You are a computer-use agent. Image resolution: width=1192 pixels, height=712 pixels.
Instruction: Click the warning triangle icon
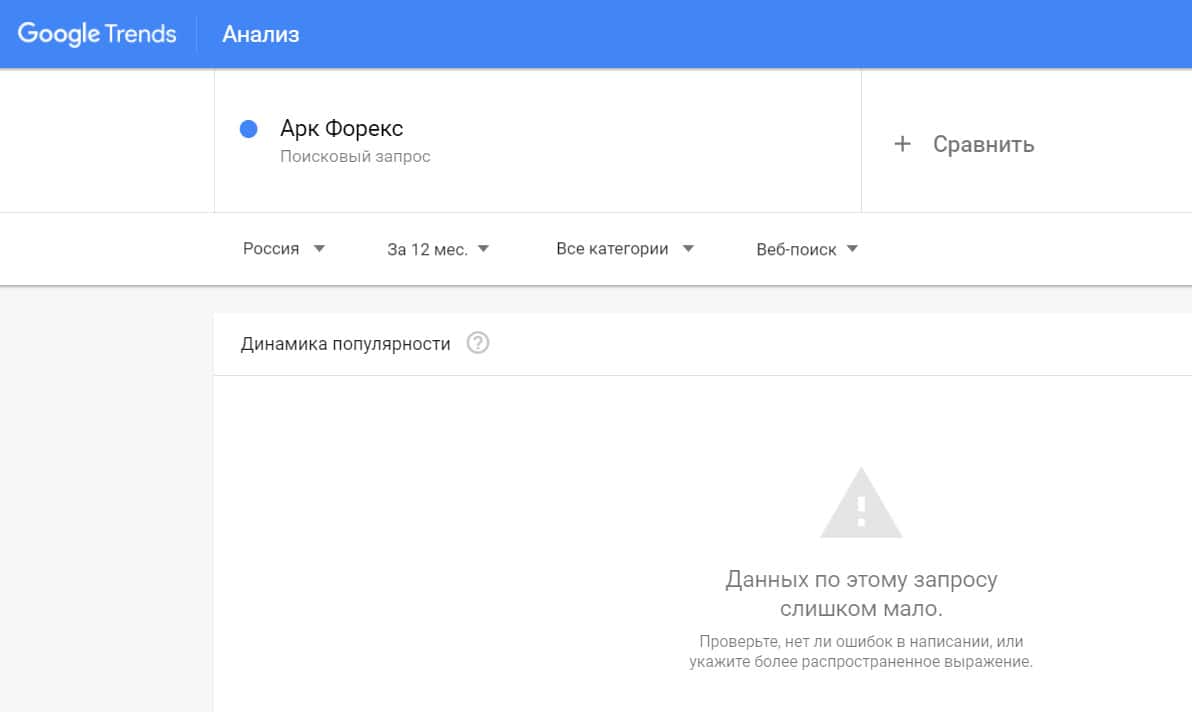coord(861,505)
